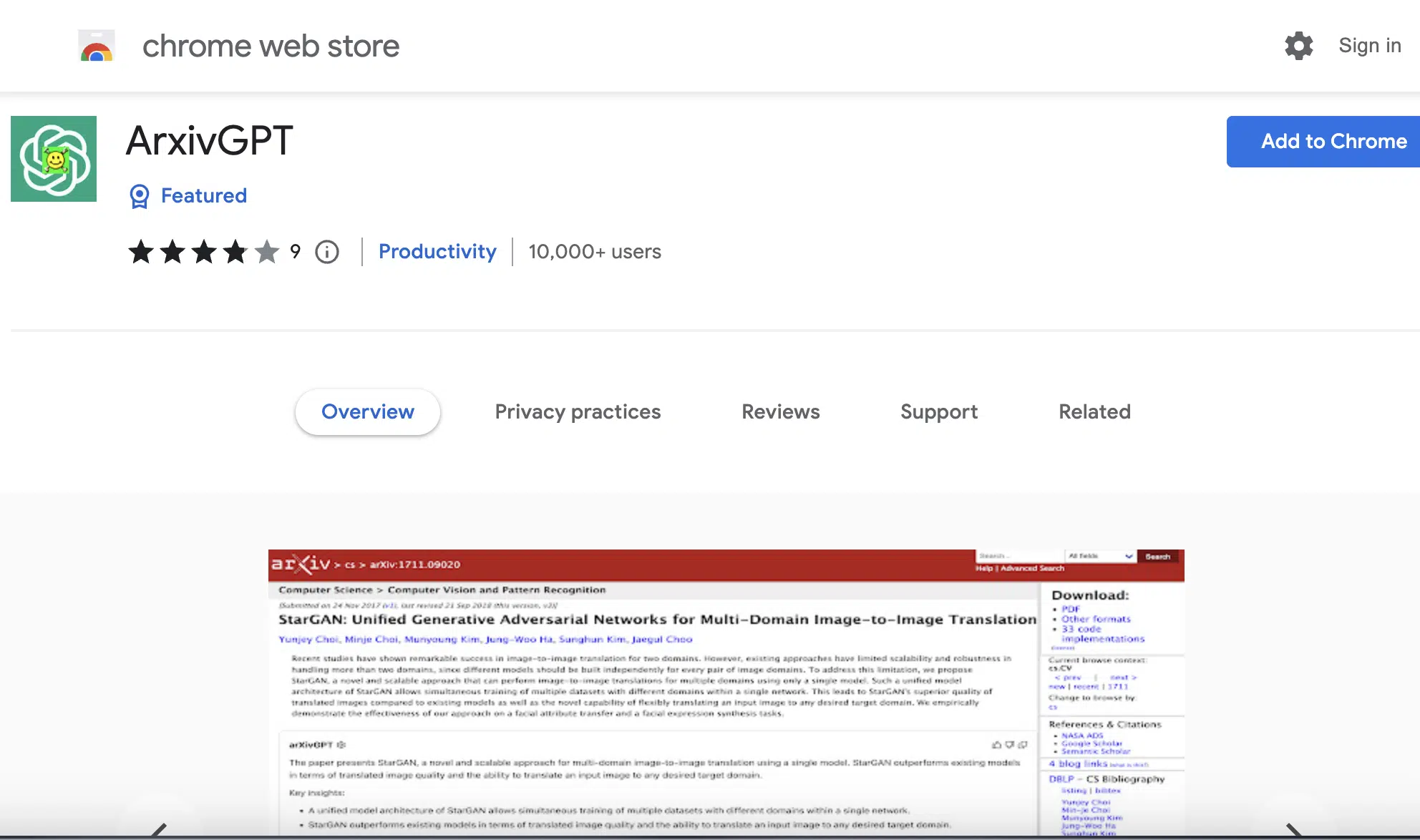Open the Reviews tab
This screenshot has height=840, width=1420.
click(781, 412)
